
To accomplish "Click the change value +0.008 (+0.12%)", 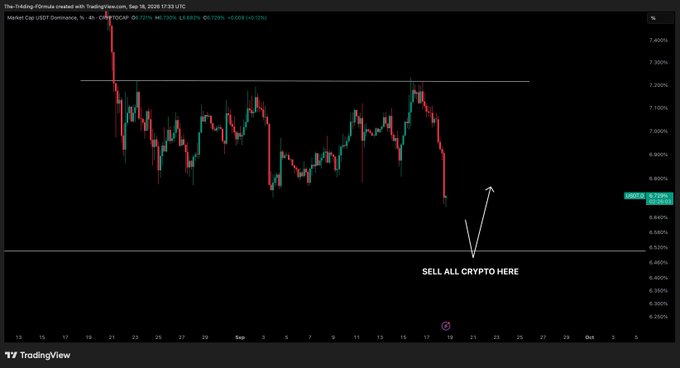I will [247, 18].
